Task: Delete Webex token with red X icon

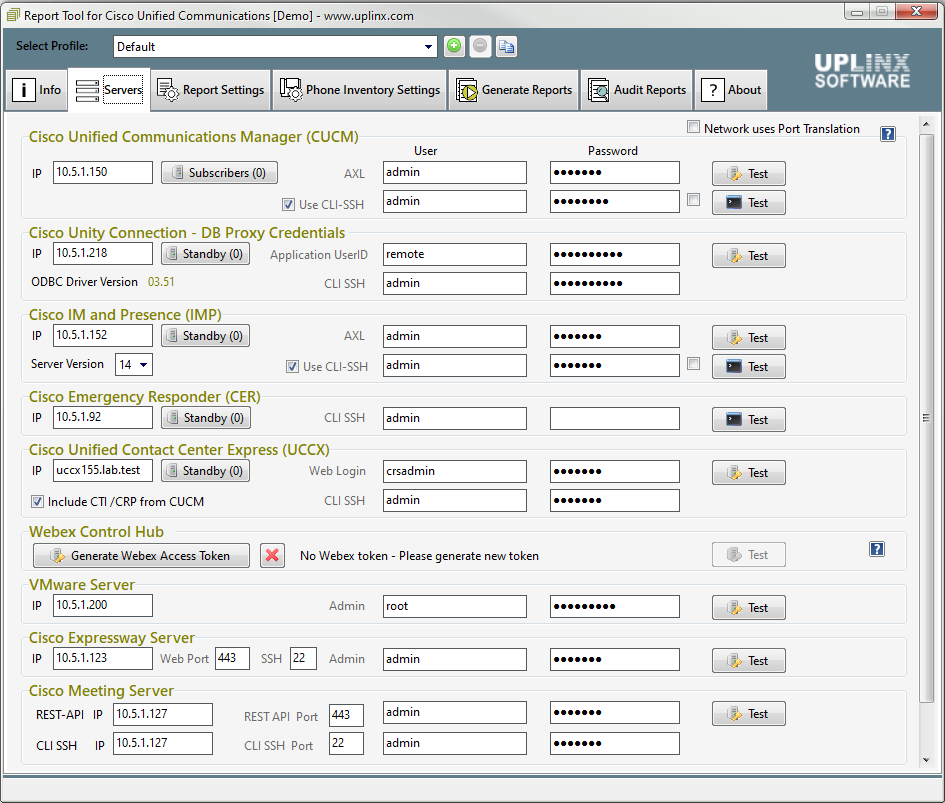Action: pyautogui.click(x=272, y=555)
